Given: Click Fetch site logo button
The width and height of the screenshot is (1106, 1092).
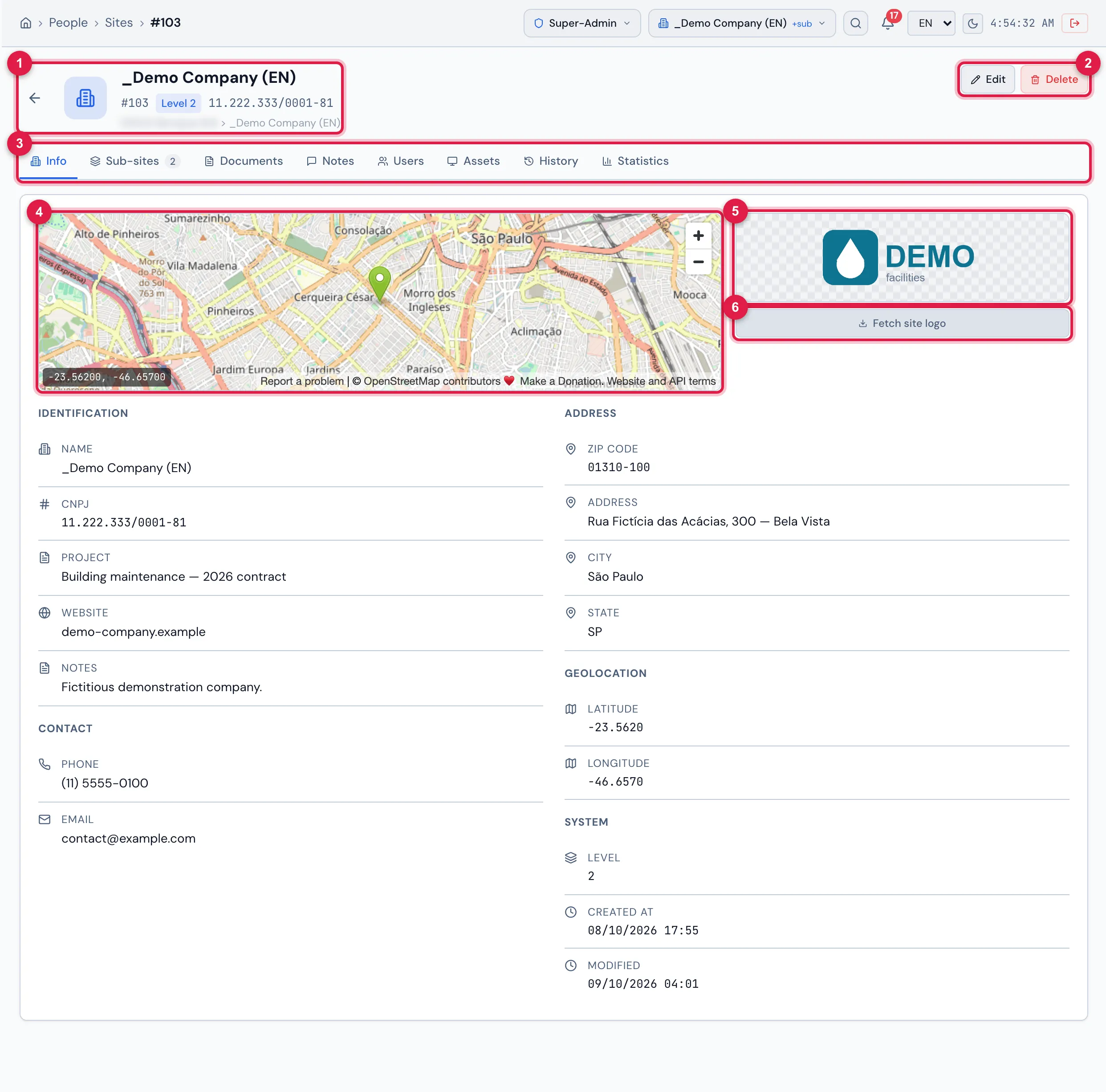Looking at the screenshot, I should coord(902,323).
